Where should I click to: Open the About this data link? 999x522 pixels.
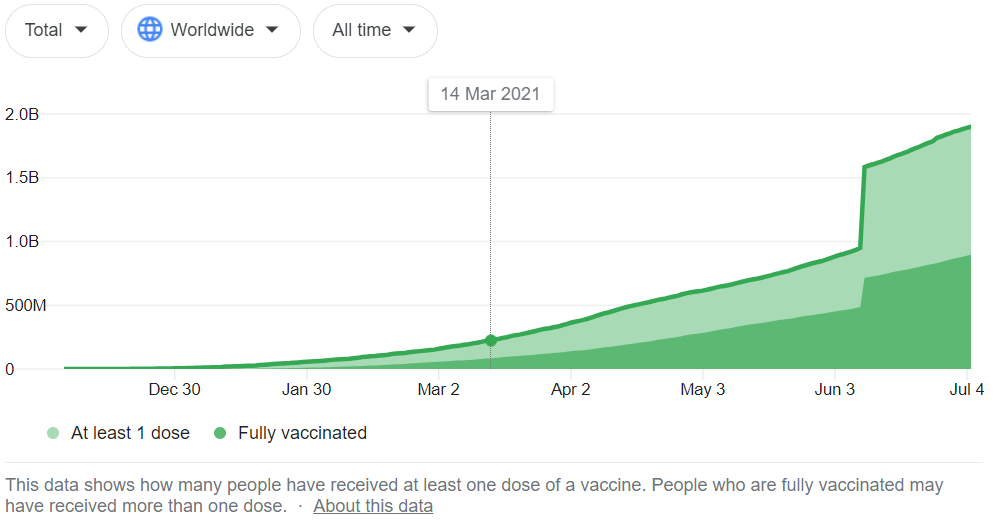[373, 506]
